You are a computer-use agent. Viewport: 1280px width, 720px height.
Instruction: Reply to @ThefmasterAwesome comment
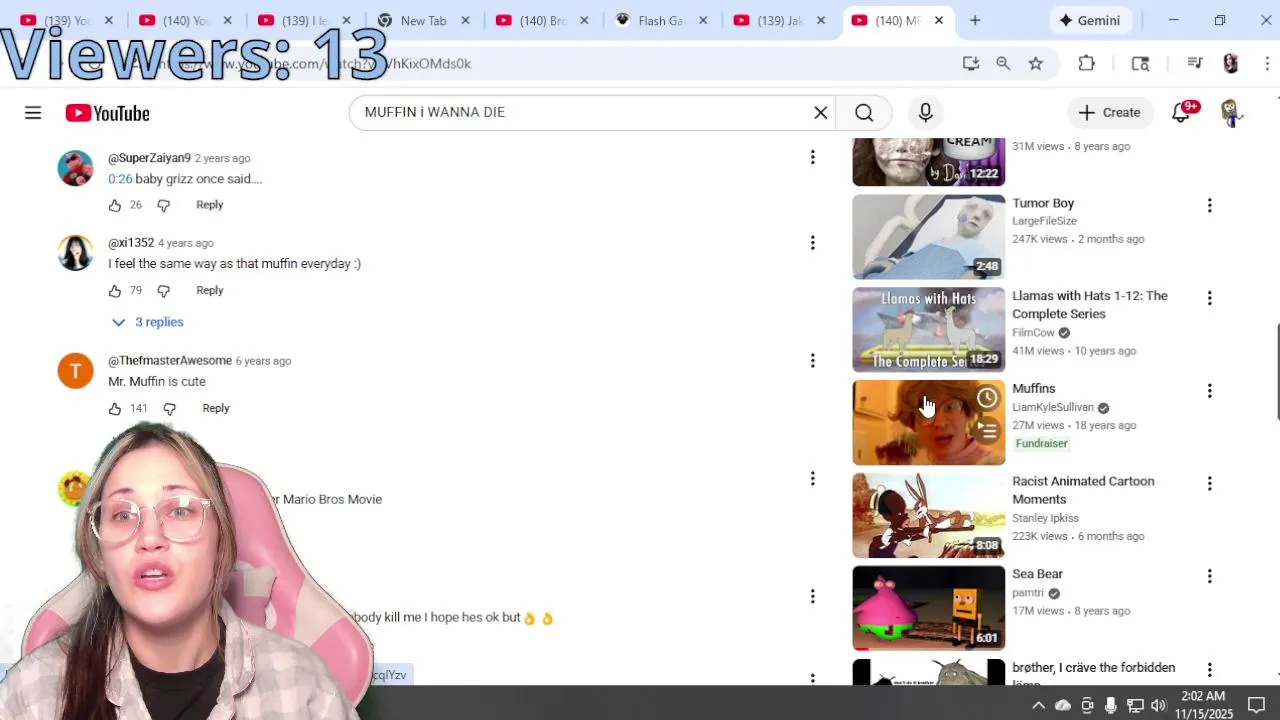click(x=215, y=409)
